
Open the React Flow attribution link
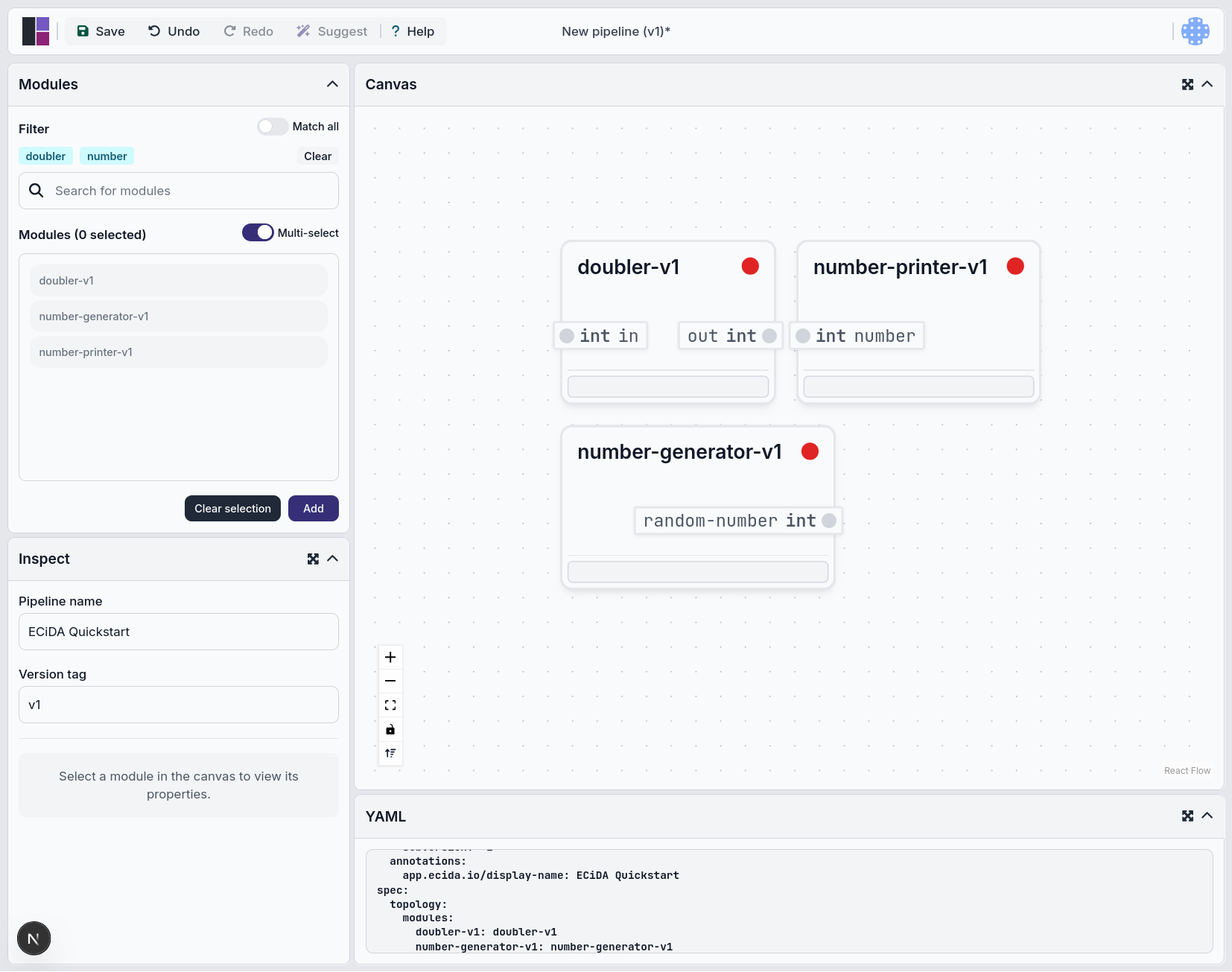coord(1187,771)
